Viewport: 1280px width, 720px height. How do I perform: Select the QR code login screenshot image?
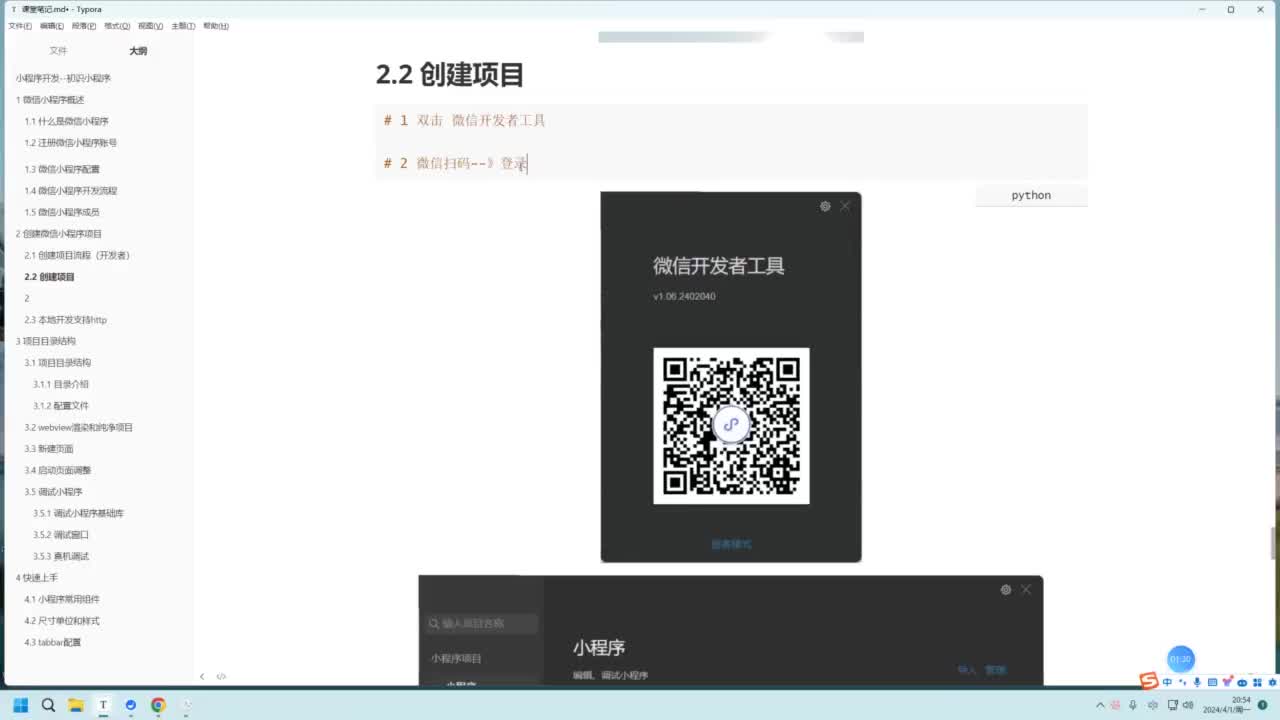point(731,377)
